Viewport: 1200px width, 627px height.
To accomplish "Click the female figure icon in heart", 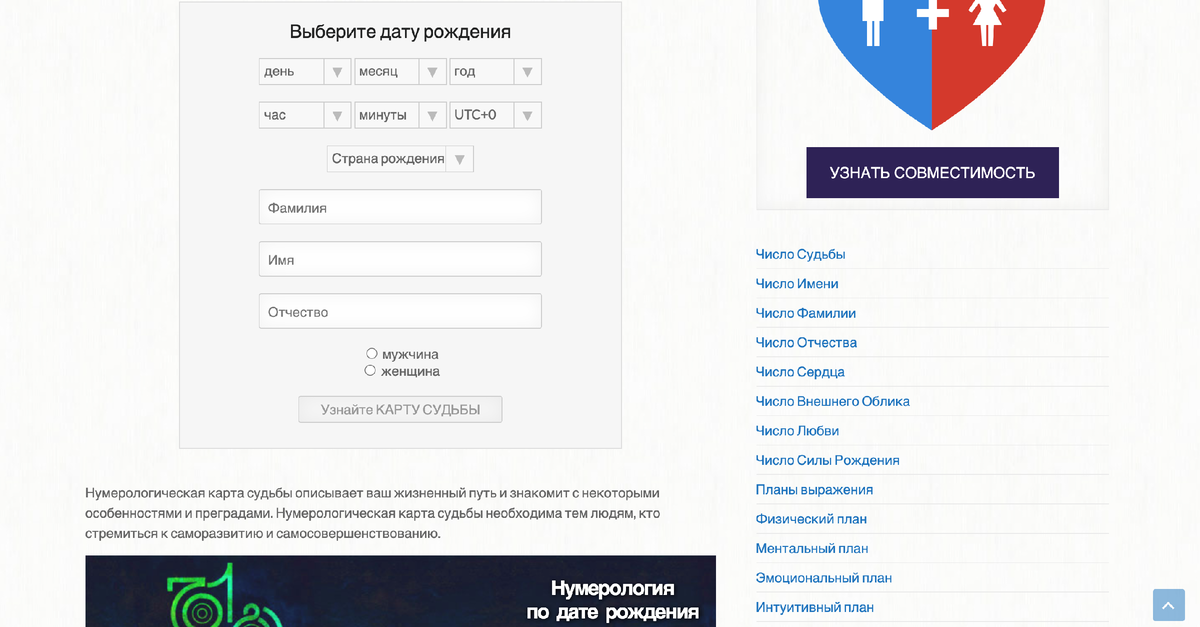I will point(987,22).
